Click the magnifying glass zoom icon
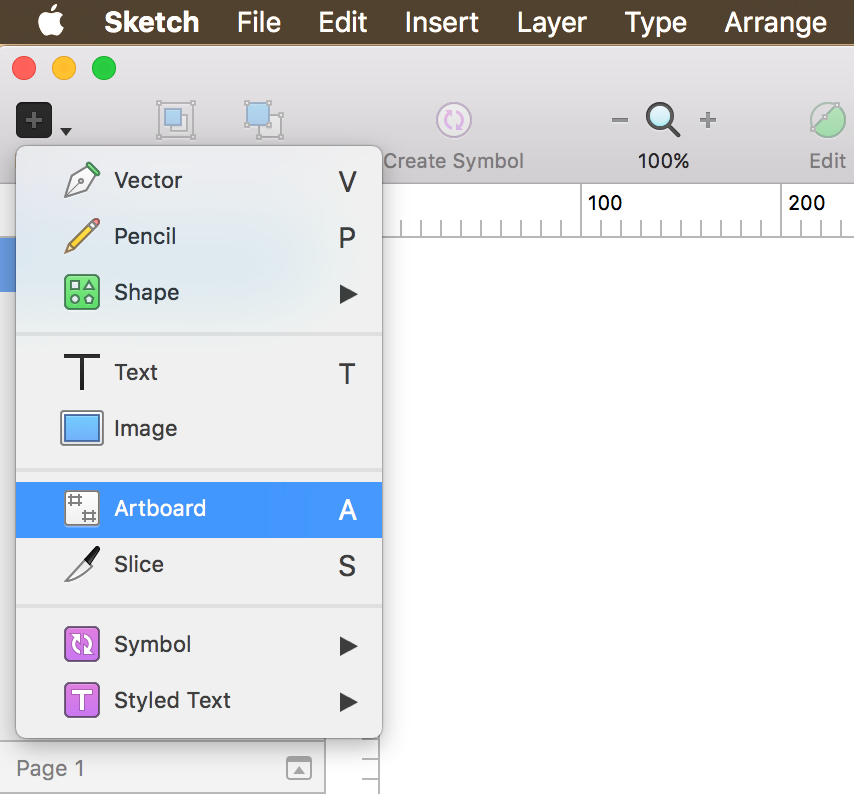 pos(663,120)
